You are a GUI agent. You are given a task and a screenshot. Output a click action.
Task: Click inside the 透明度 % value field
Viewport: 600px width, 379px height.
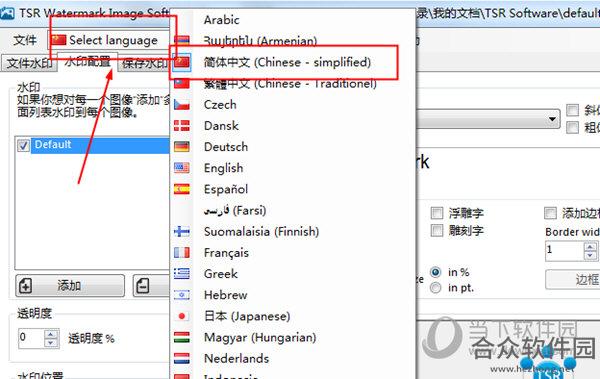point(31,338)
